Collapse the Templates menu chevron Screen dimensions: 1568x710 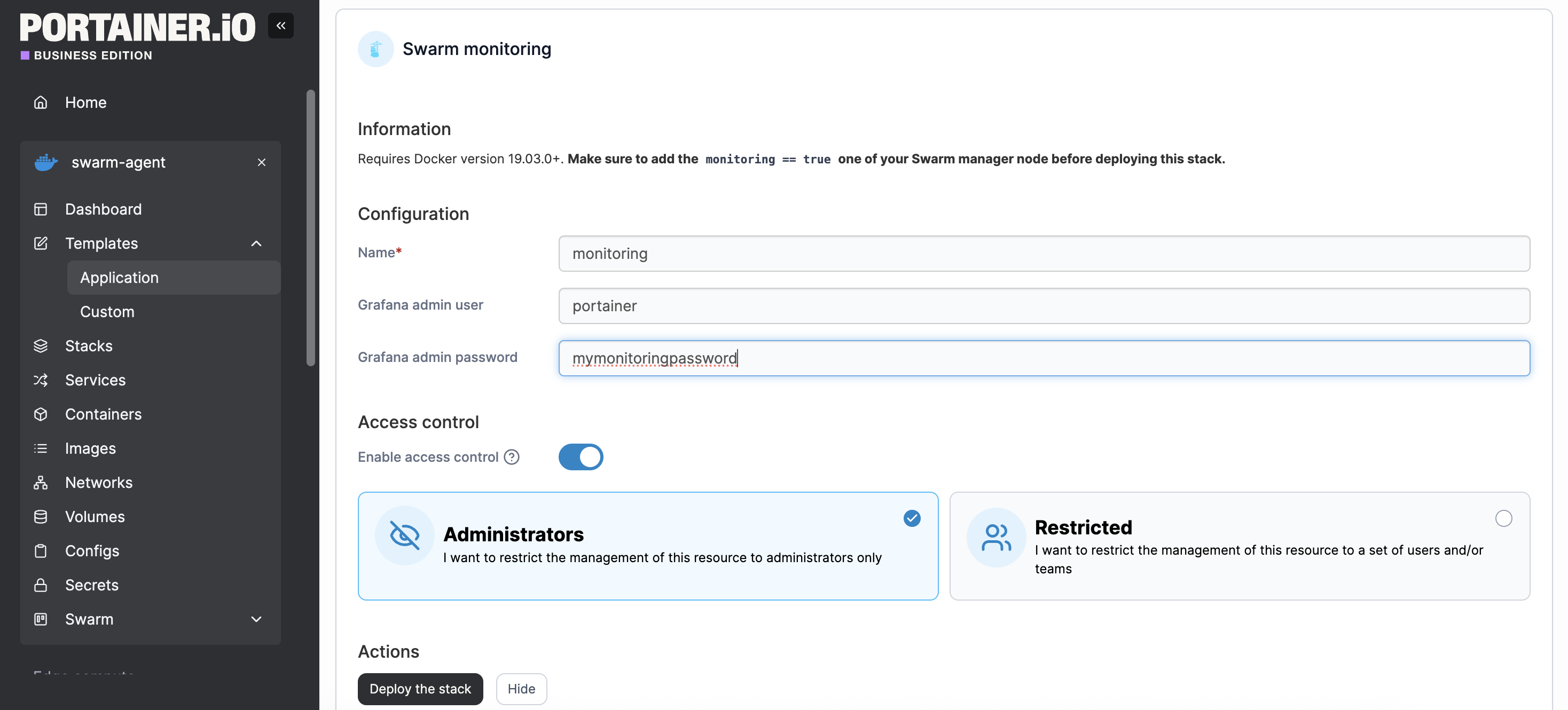(256, 243)
